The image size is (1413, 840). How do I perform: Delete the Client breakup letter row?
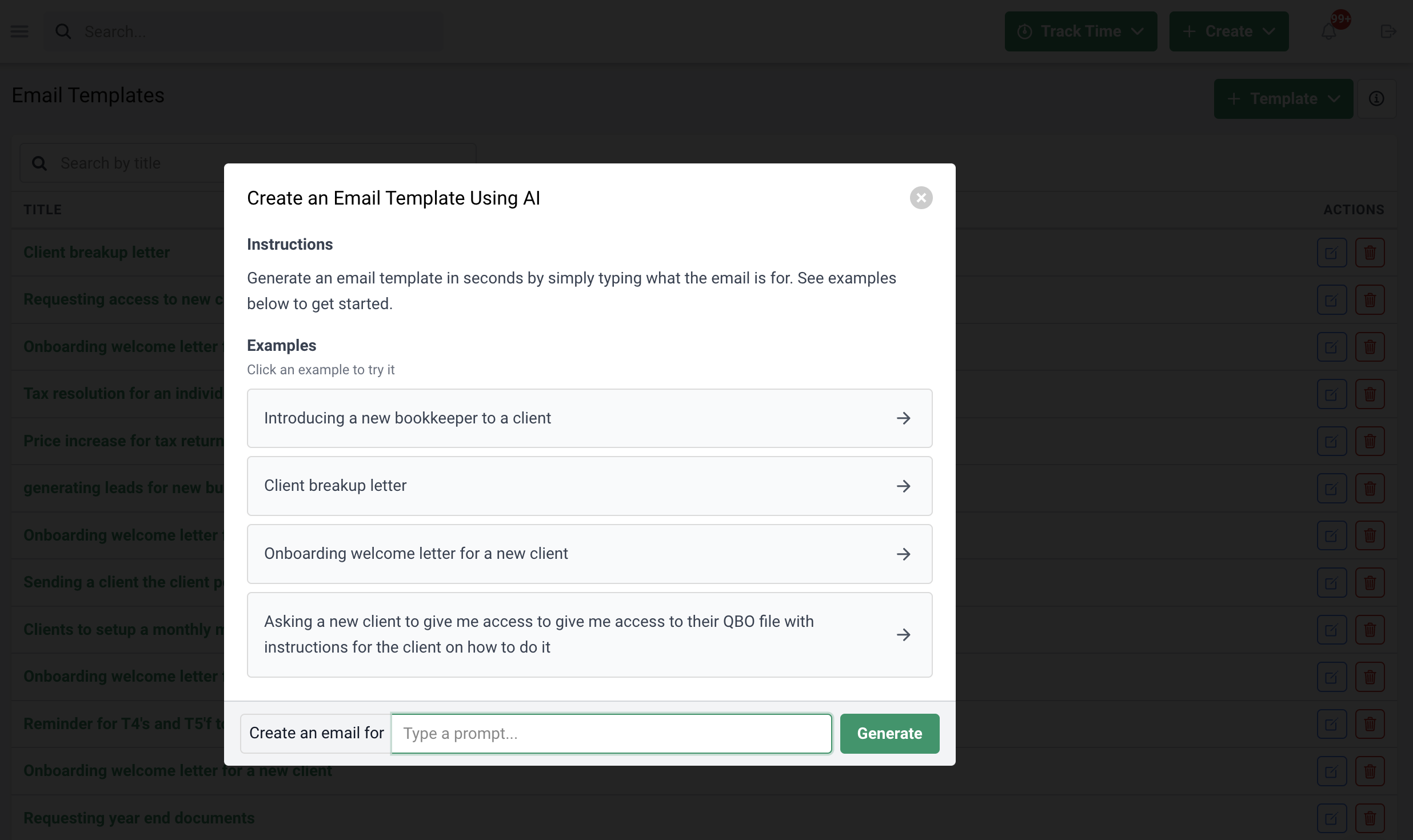[1370, 253]
